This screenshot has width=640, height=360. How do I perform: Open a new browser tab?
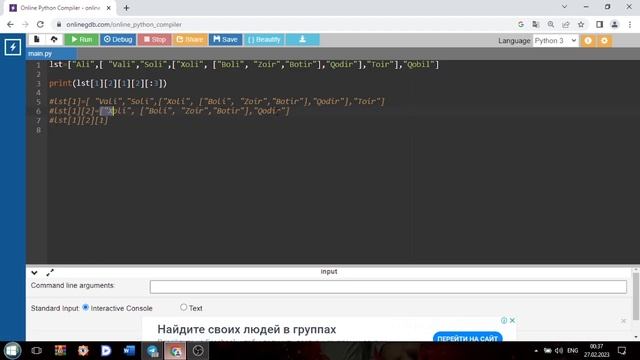point(126,8)
